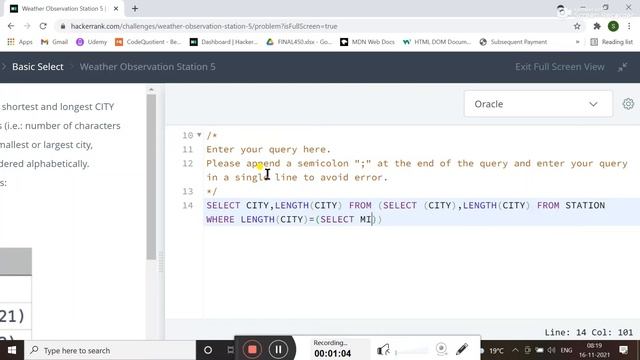This screenshot has width=640, height=360.
Task: Open the Chrome profile avatar
Action: [x=613, y=26]
